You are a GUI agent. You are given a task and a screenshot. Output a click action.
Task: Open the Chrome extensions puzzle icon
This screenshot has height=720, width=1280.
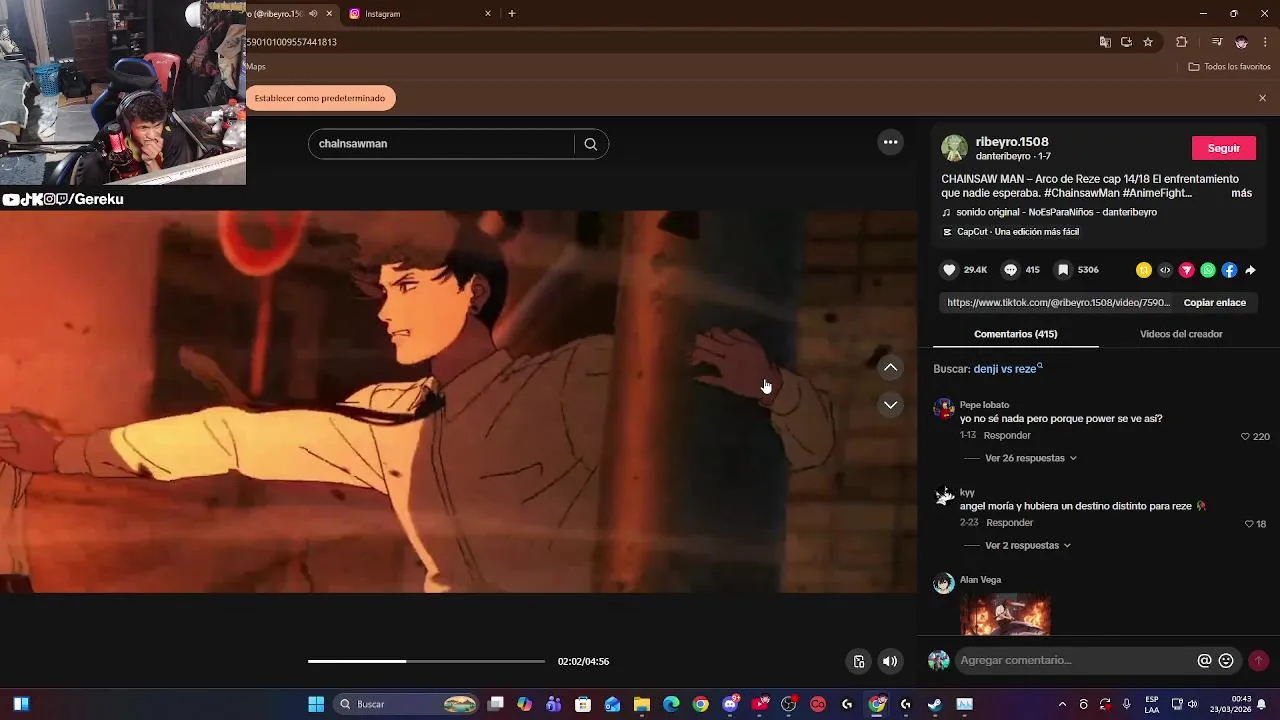(x=1182, y=42)
